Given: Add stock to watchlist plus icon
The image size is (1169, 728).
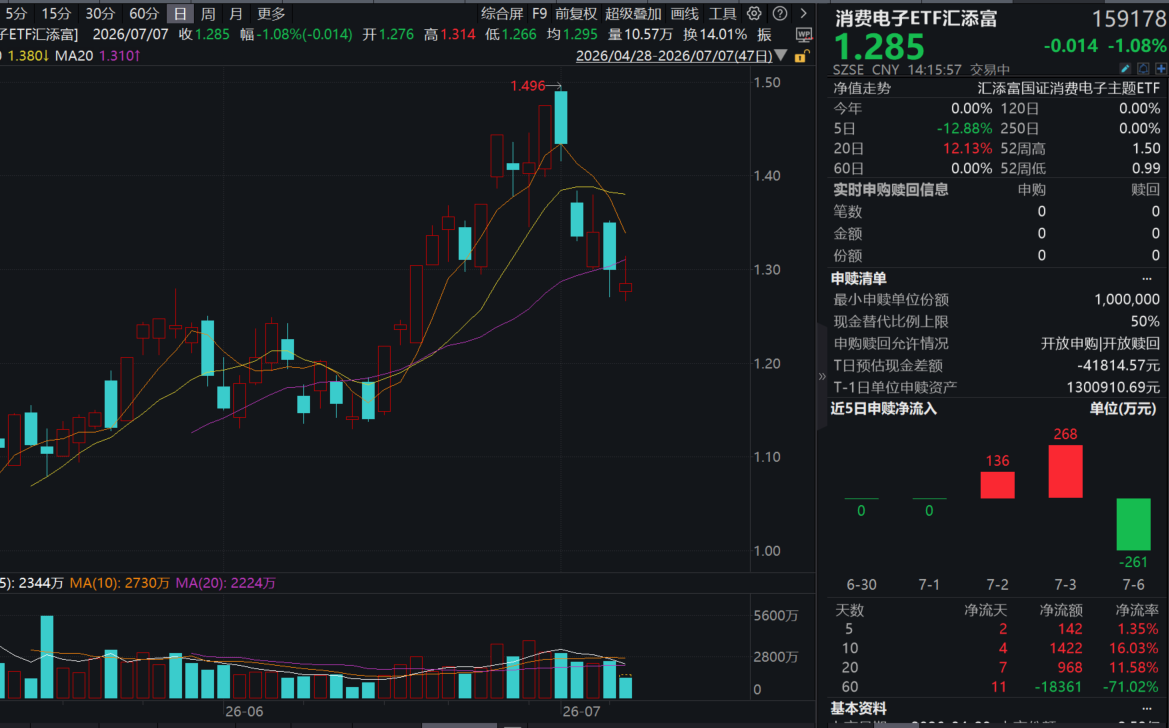Looking at the screenshot, I should (x=1161, y=69).
